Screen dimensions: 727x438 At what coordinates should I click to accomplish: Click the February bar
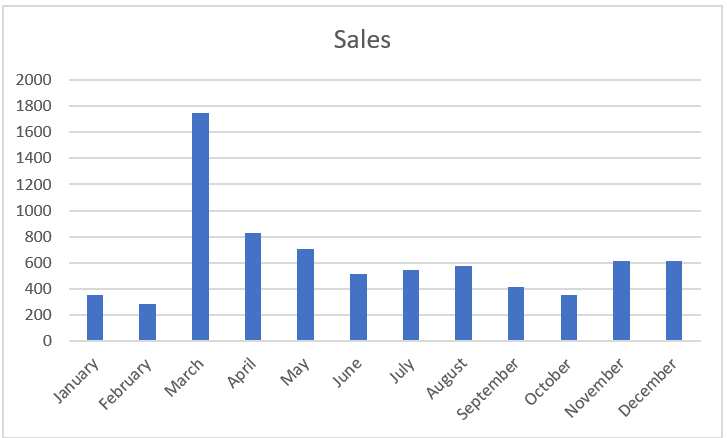[x=147, y=322]
